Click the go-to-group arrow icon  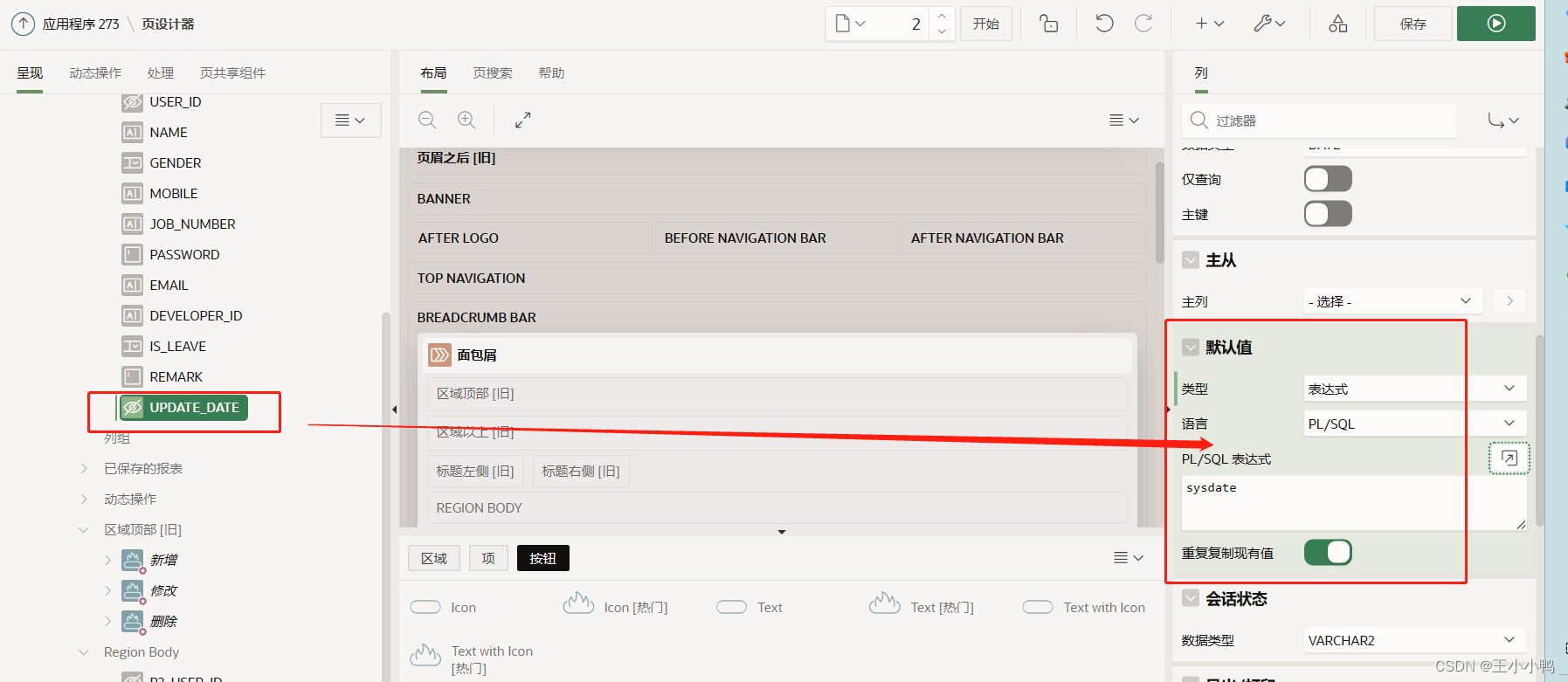[1503, 121]
